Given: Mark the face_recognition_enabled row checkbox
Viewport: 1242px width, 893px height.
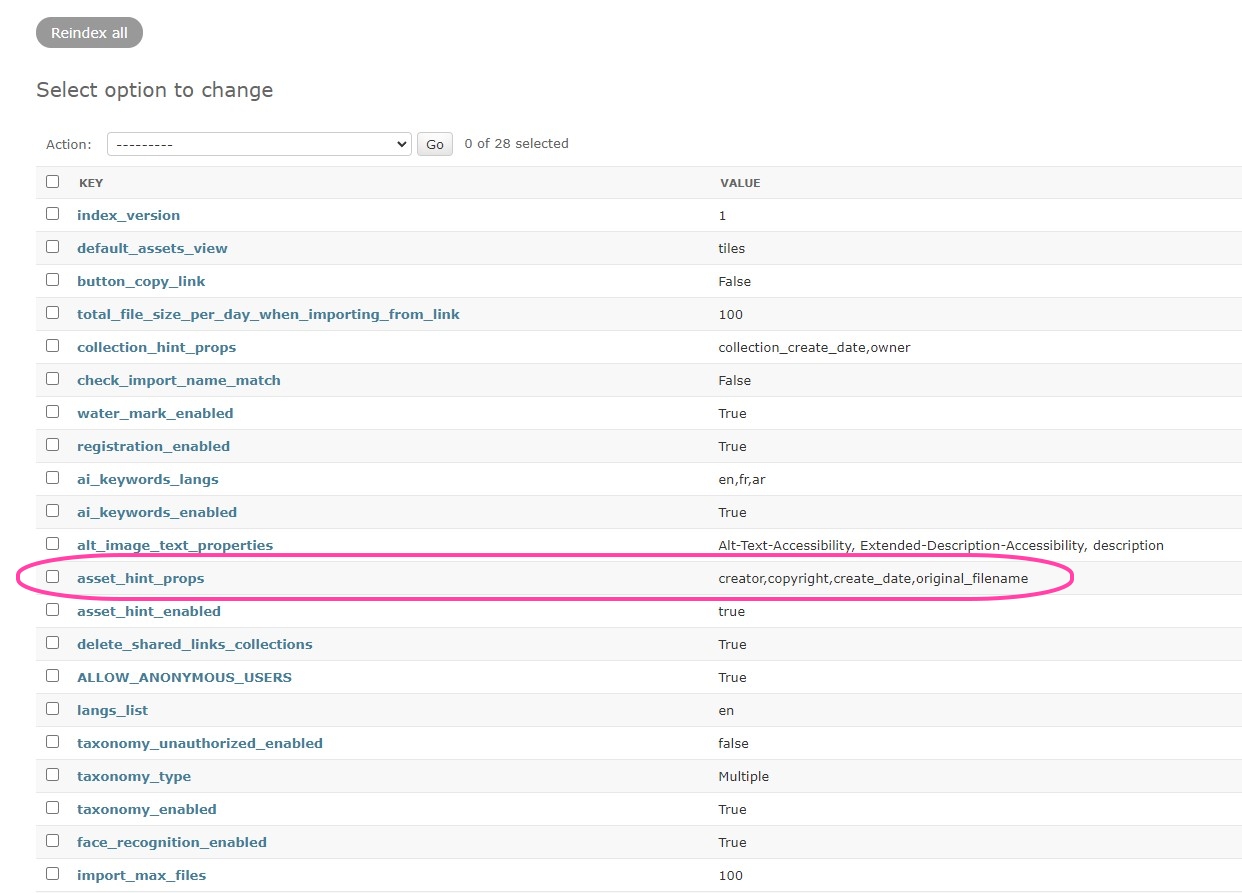Looking at the screenshot, I should (x=52, y=841).
